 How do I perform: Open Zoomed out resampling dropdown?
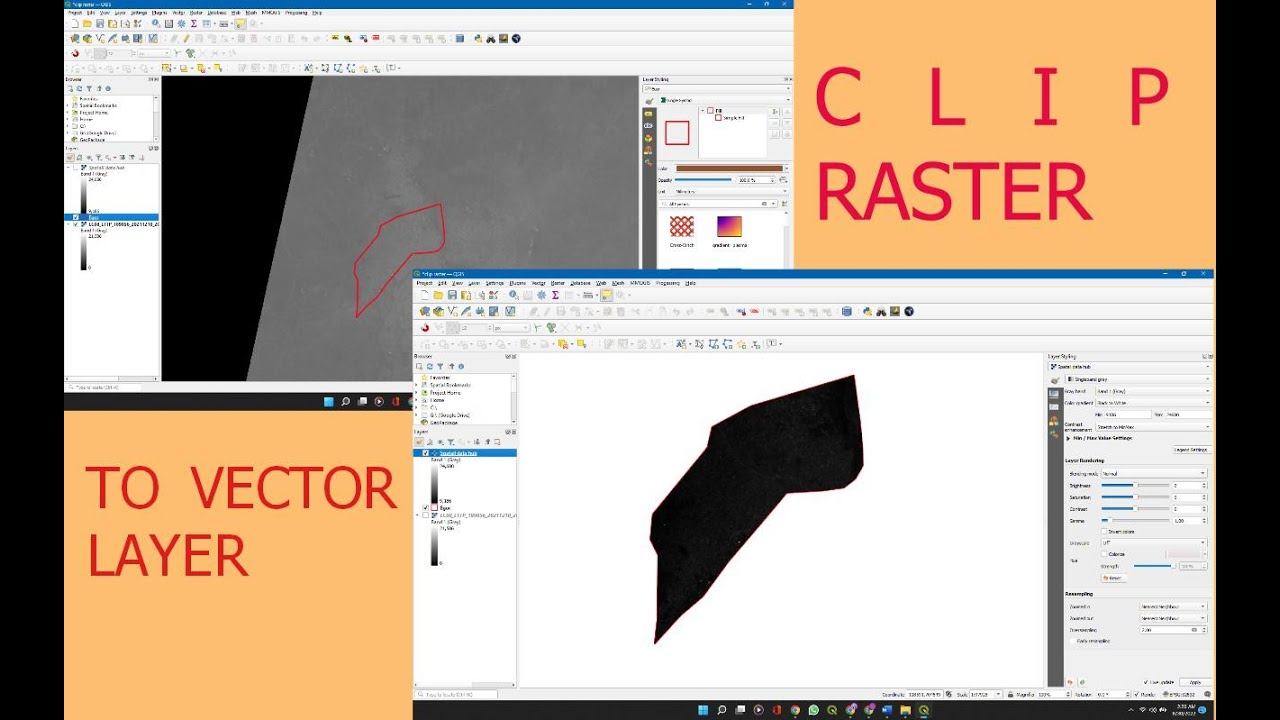[1173, 618]
